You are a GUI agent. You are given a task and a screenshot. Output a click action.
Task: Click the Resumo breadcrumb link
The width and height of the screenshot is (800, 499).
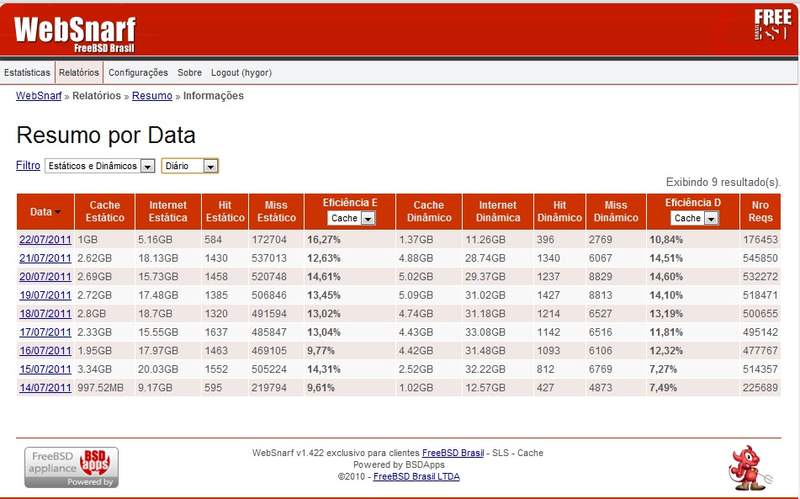152,95
